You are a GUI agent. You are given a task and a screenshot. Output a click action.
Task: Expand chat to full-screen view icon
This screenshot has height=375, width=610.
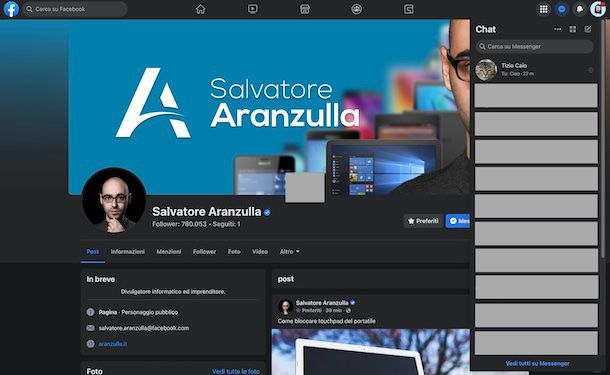(573, 29)
